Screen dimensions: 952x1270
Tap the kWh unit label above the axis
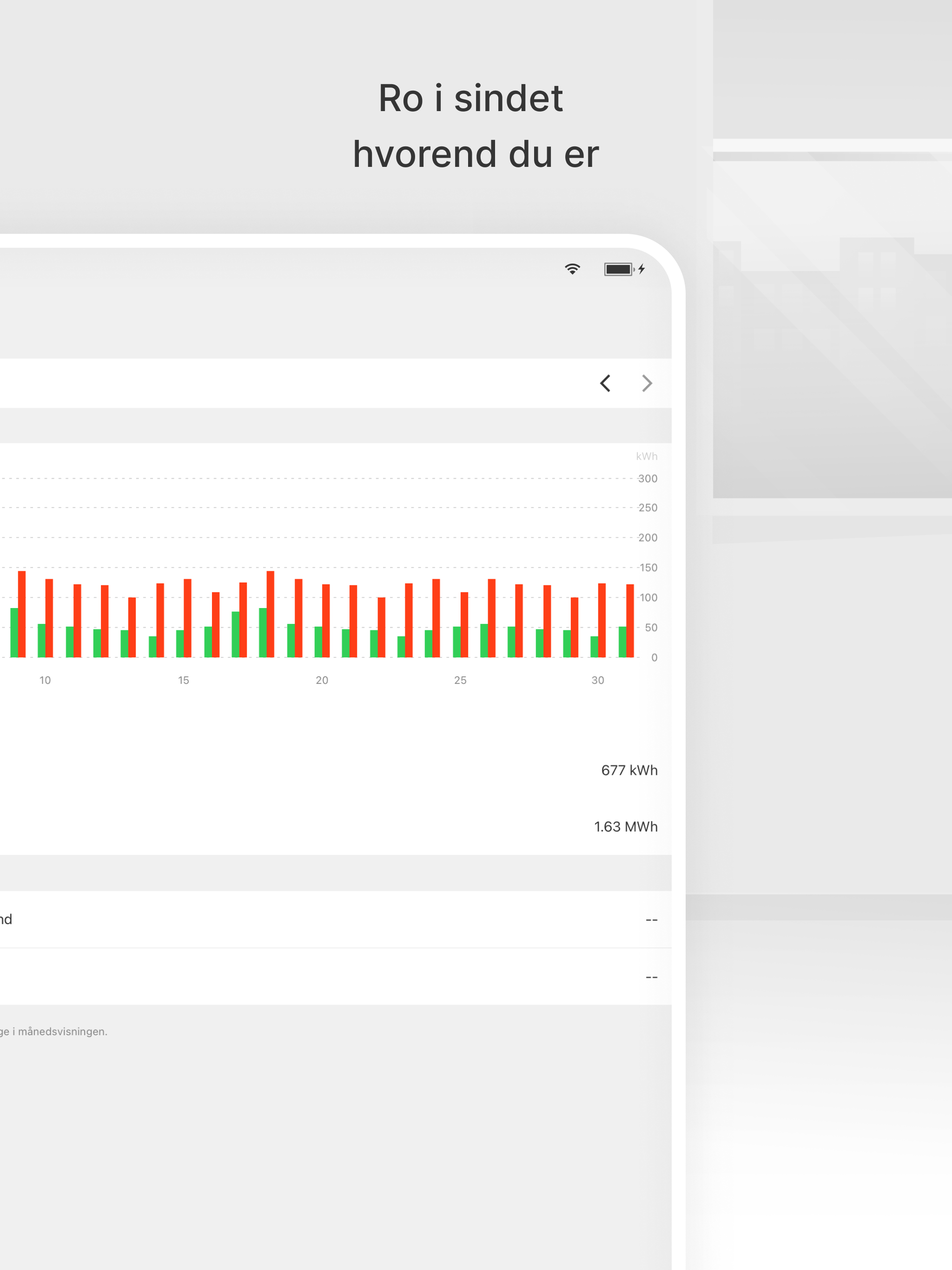646,456
